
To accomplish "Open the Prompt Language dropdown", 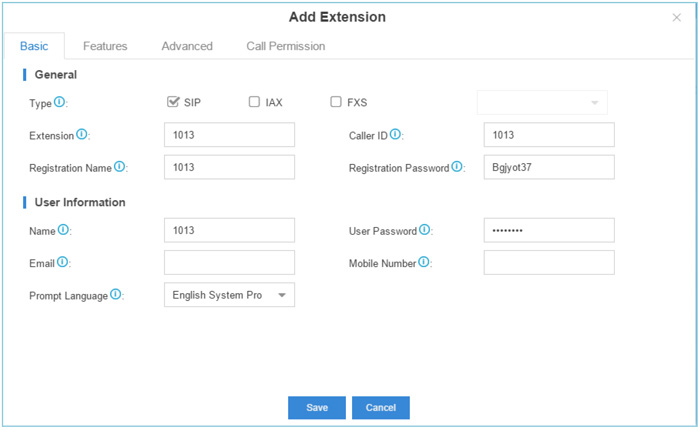I will coord(229,295).
